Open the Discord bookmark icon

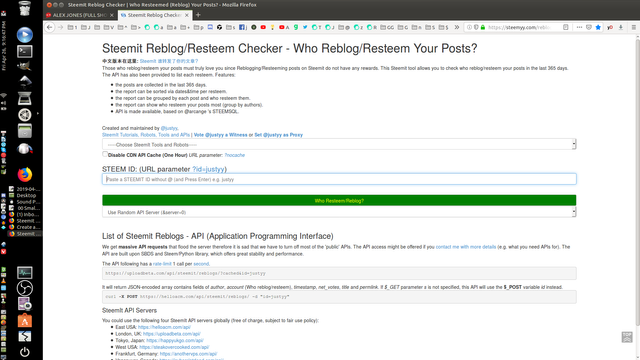pos(210,27)
